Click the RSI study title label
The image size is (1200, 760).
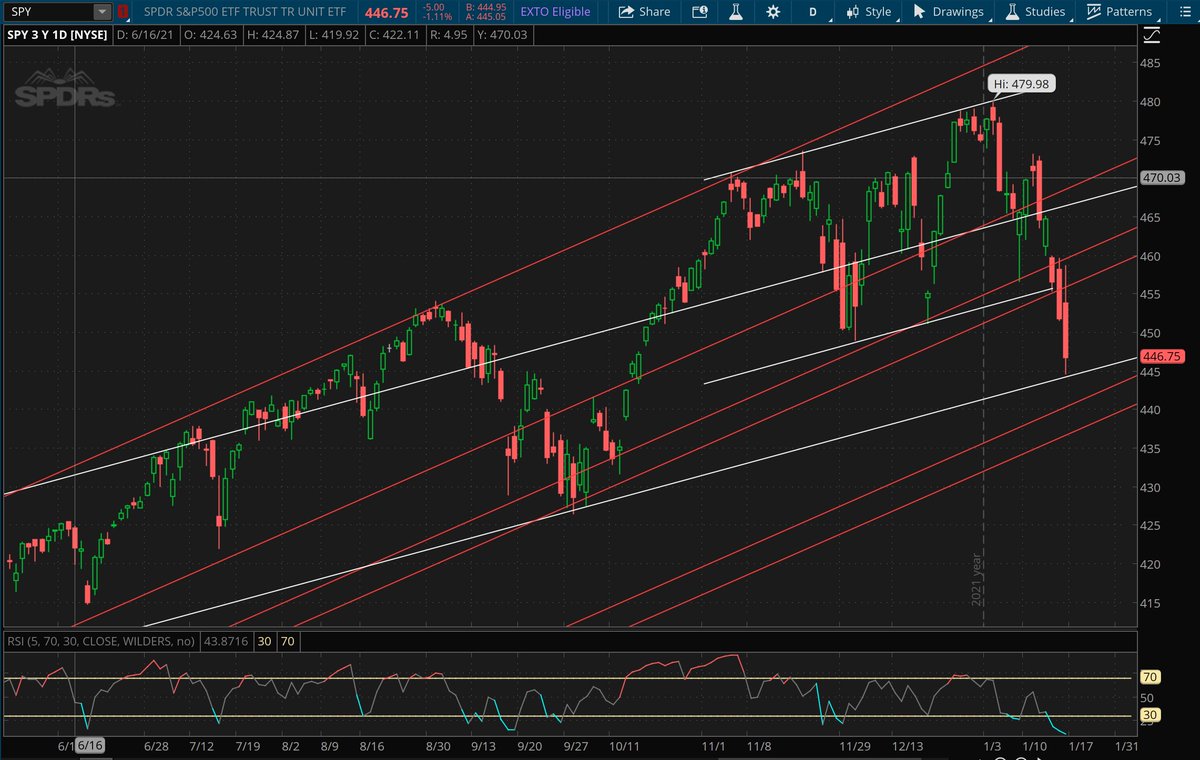point(102,640)
